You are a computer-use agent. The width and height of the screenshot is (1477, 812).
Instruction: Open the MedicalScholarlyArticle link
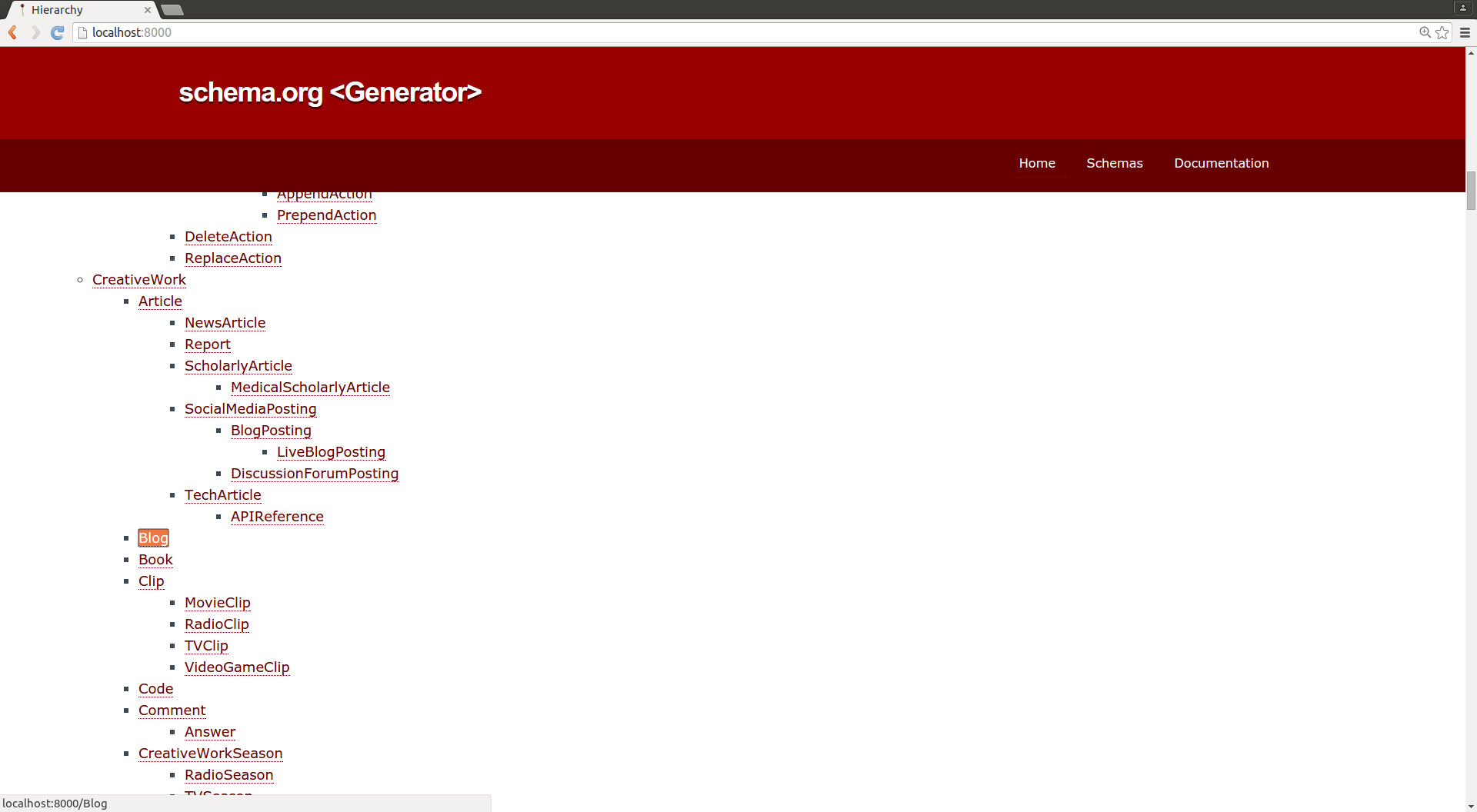(x=310, y=388)
